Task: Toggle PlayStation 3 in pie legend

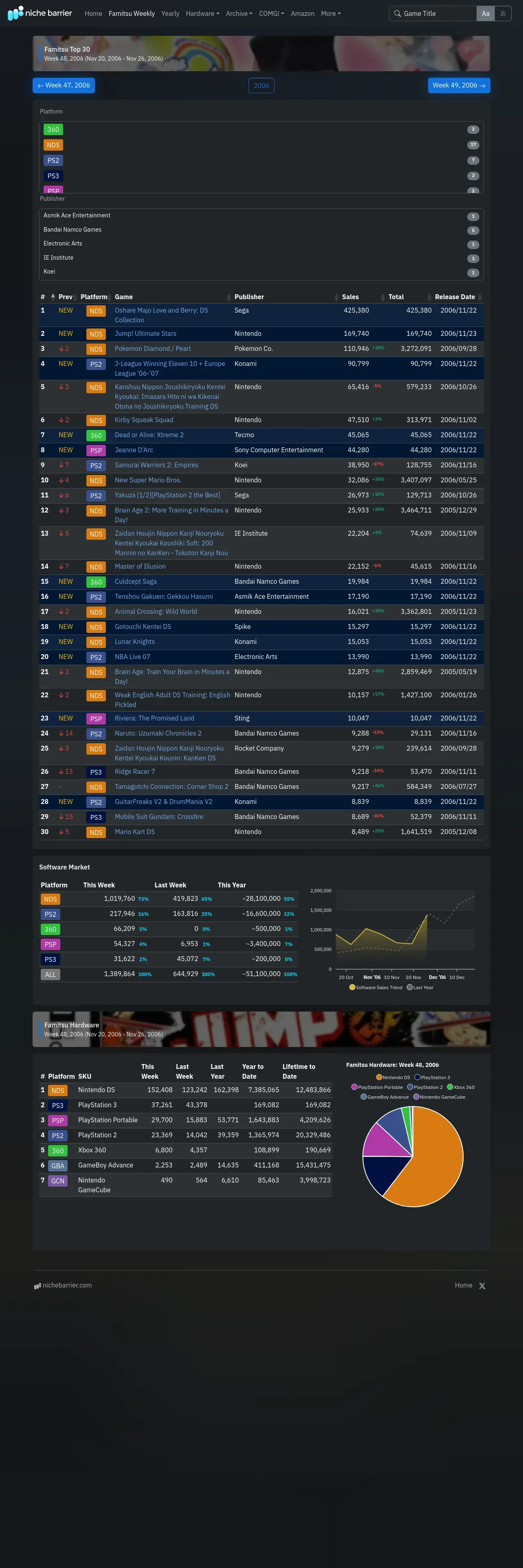Action: click(432, 1077)
